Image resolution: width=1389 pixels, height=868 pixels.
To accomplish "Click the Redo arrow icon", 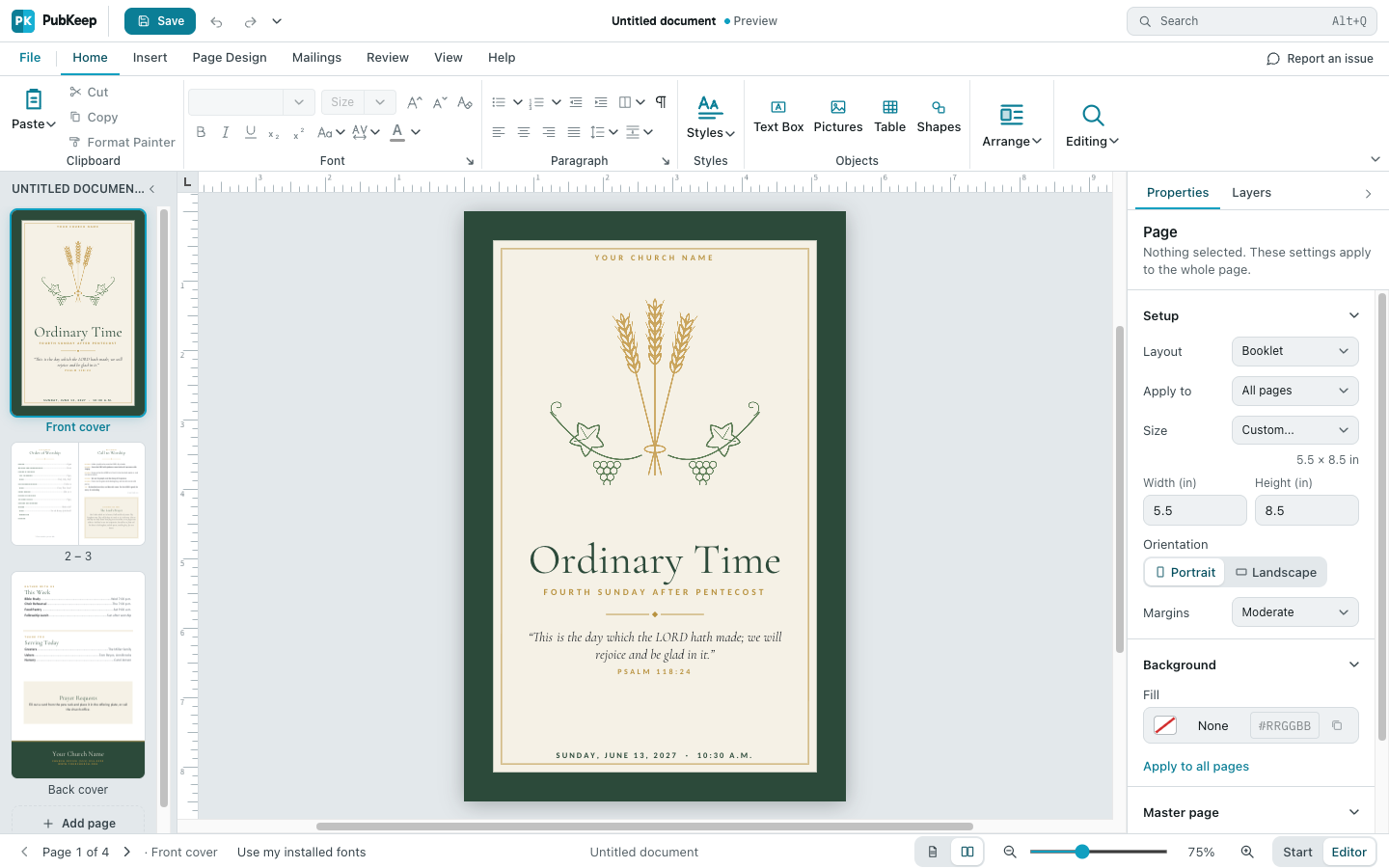I will pyautogui.click(x=250, y=21).
